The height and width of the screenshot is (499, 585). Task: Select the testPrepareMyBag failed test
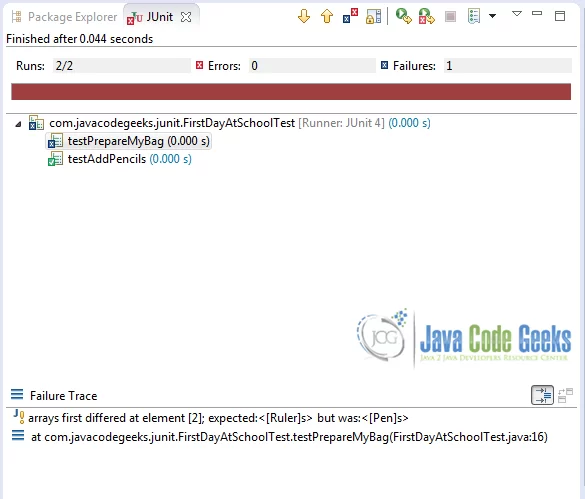[128, 141]
